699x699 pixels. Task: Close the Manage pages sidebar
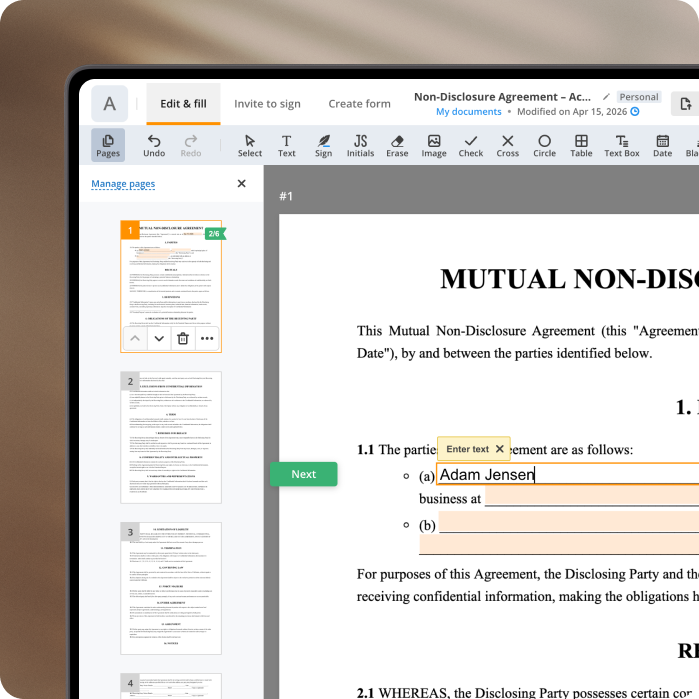tap(242, 183)
